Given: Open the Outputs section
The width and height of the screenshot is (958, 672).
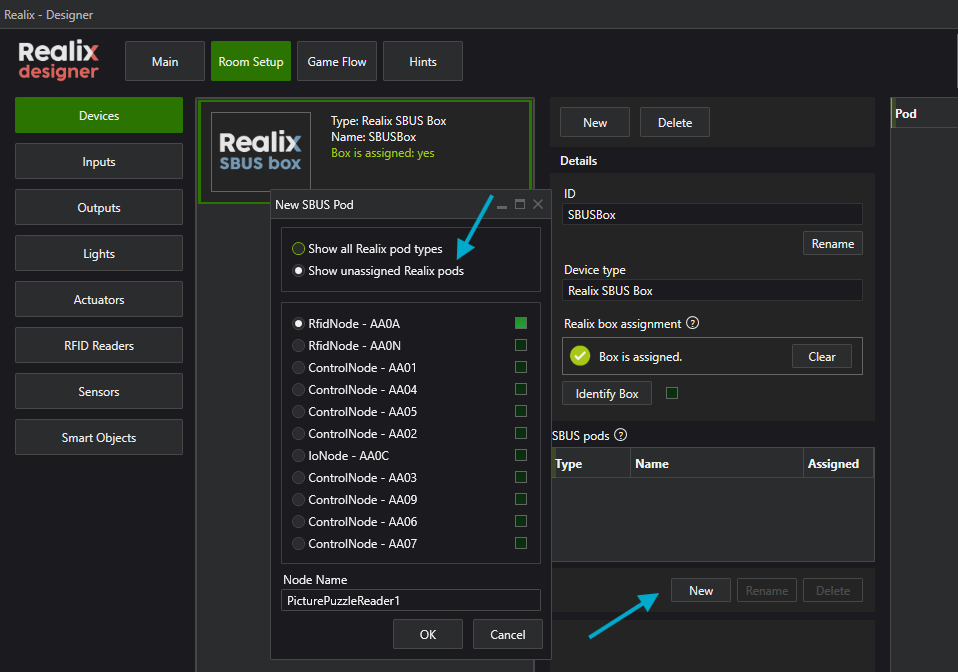Looking at the screenshot, I should pyautogui.click(x=99, y=207).
